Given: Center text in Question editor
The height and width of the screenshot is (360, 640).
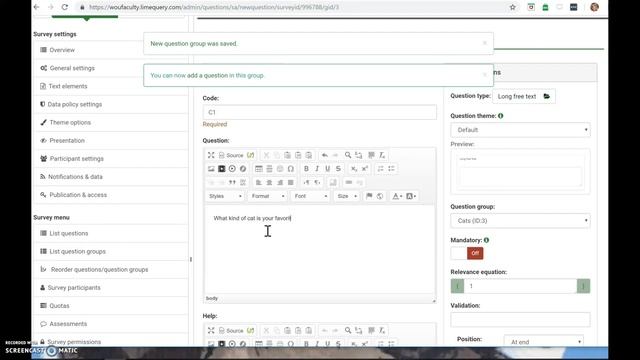Looking at the screenshot, I should (269, 182).
